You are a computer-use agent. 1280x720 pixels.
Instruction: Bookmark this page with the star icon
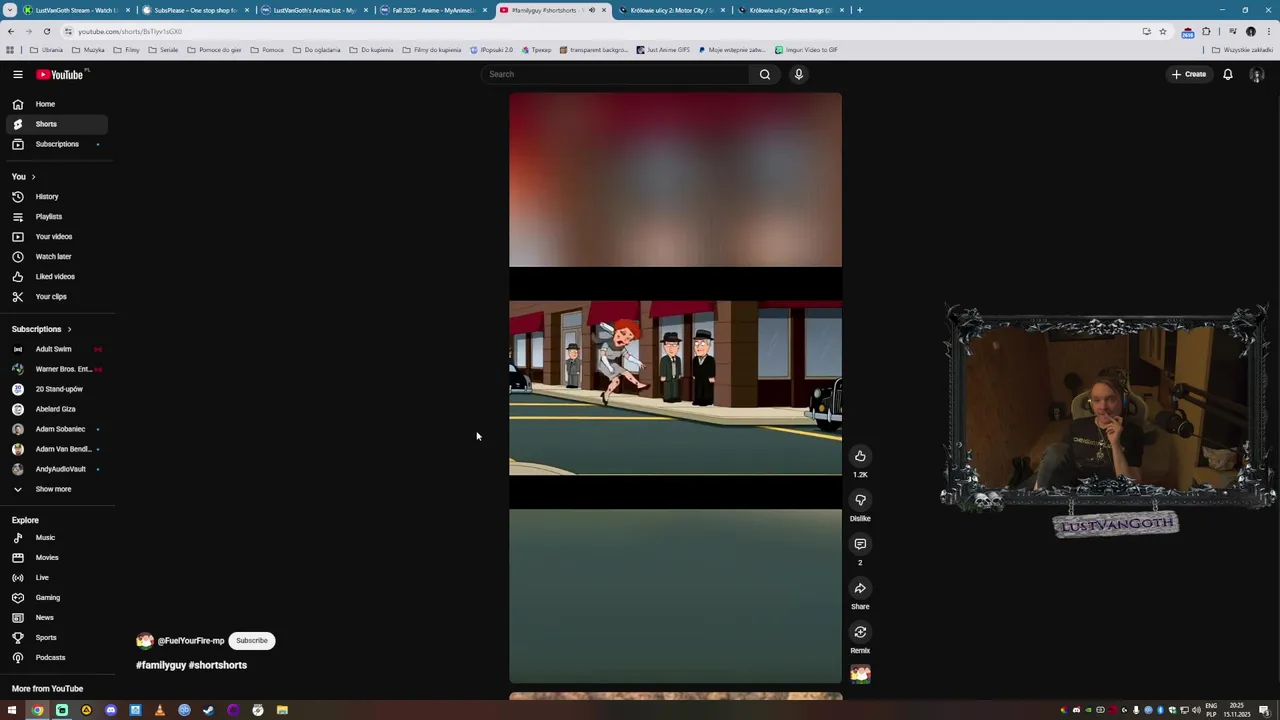click(1162, 31)
